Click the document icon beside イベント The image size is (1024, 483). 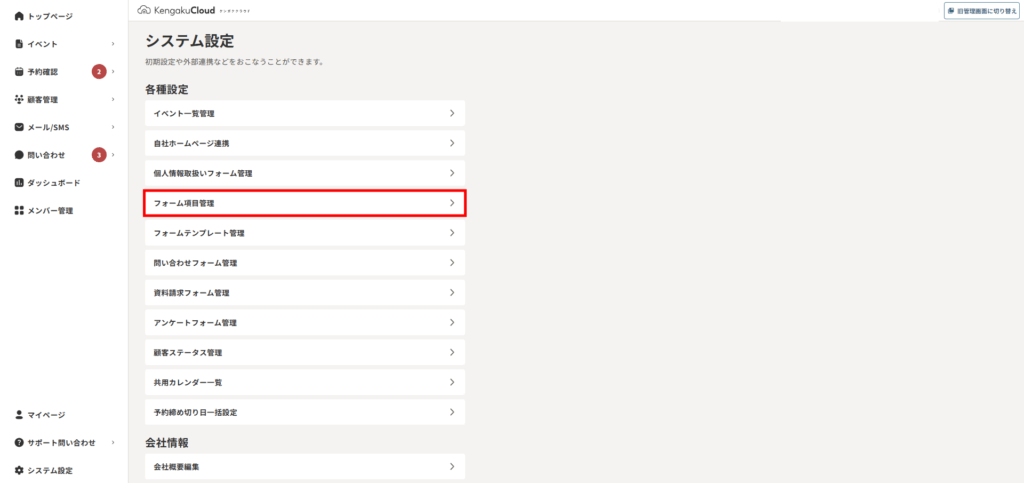click(x=19, y=44)
